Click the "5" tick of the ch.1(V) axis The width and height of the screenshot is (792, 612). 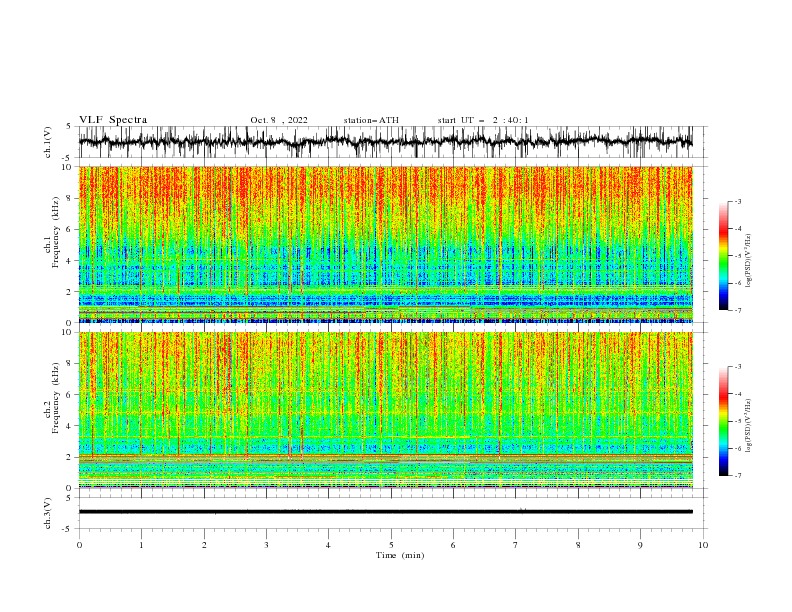(x=68, y=126)
